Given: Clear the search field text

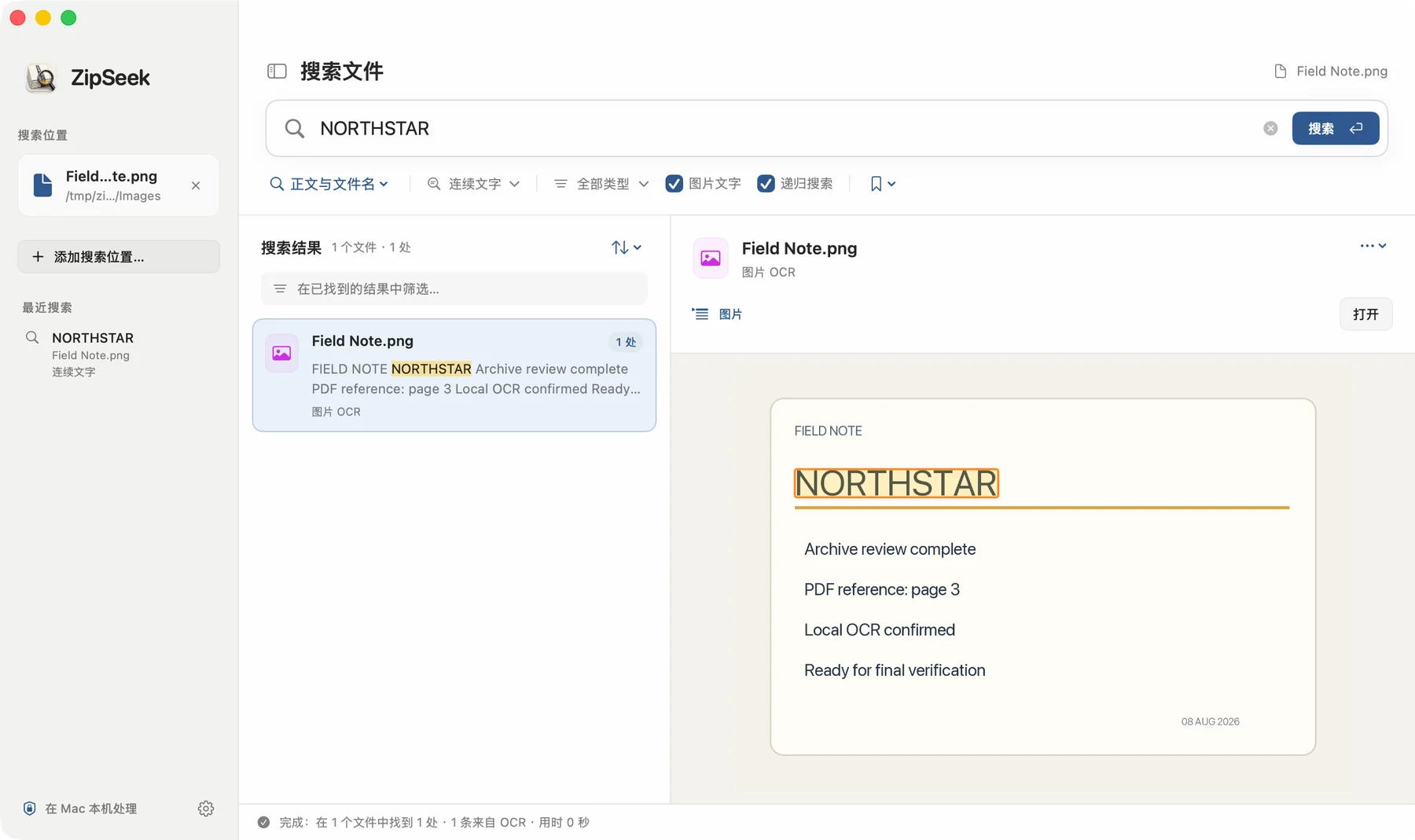Looking at the screenshot, I should (1270, 128).
